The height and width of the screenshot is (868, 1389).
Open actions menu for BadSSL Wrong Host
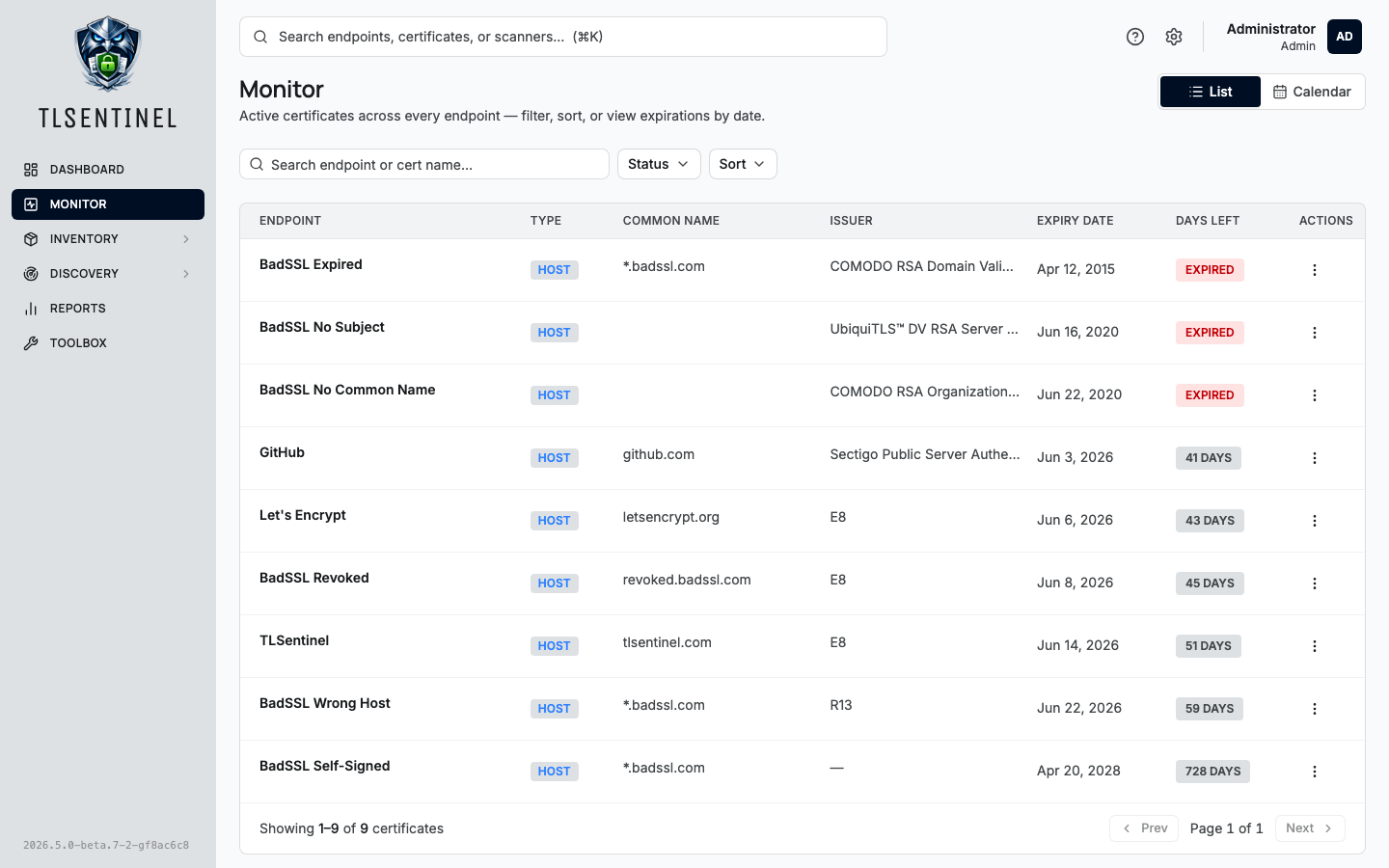tap(1314, 709)
